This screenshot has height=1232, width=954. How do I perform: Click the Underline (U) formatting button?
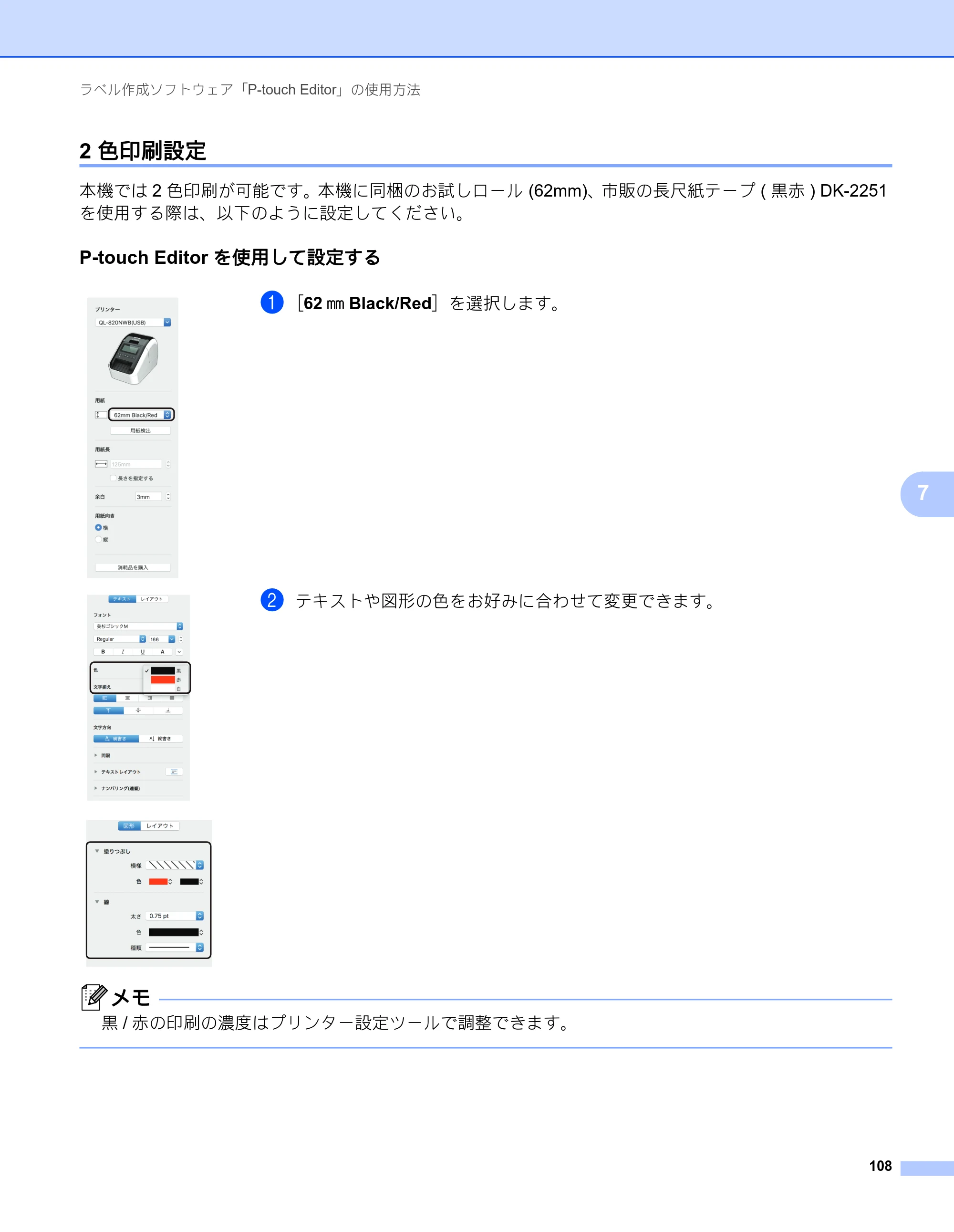[143, 651]
